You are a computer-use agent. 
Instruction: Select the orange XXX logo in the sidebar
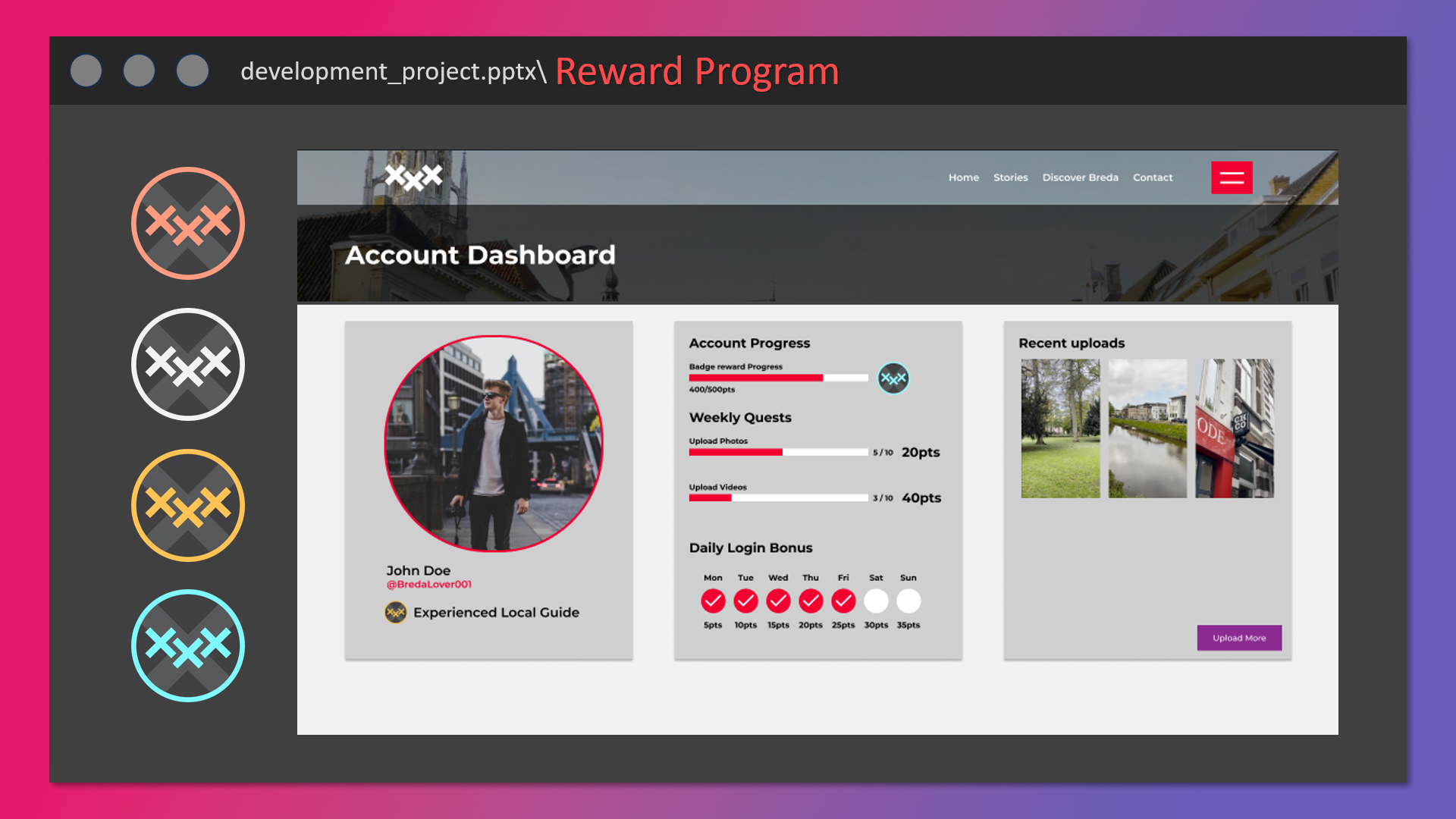coord(188,223)
